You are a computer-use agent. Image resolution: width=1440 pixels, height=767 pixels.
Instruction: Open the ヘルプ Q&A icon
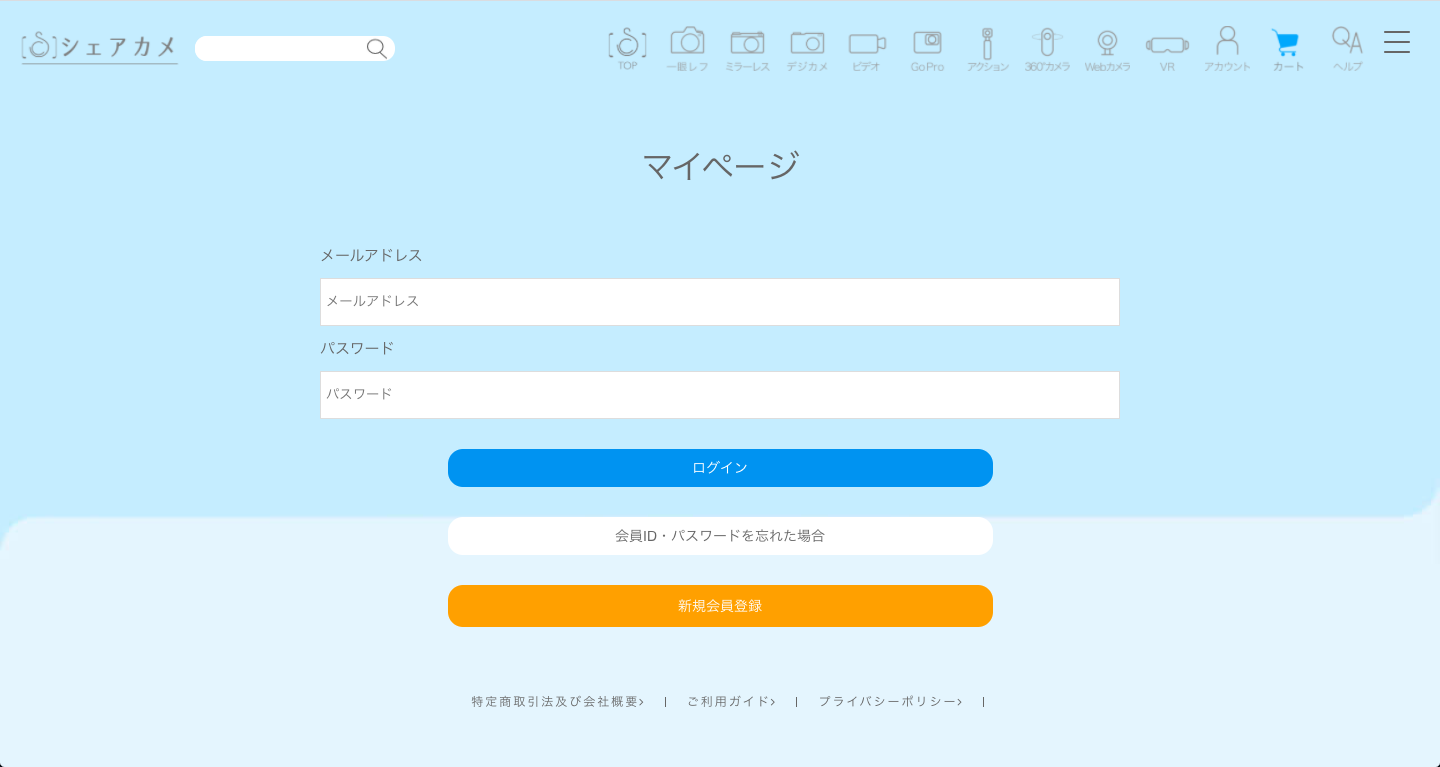1347,49
